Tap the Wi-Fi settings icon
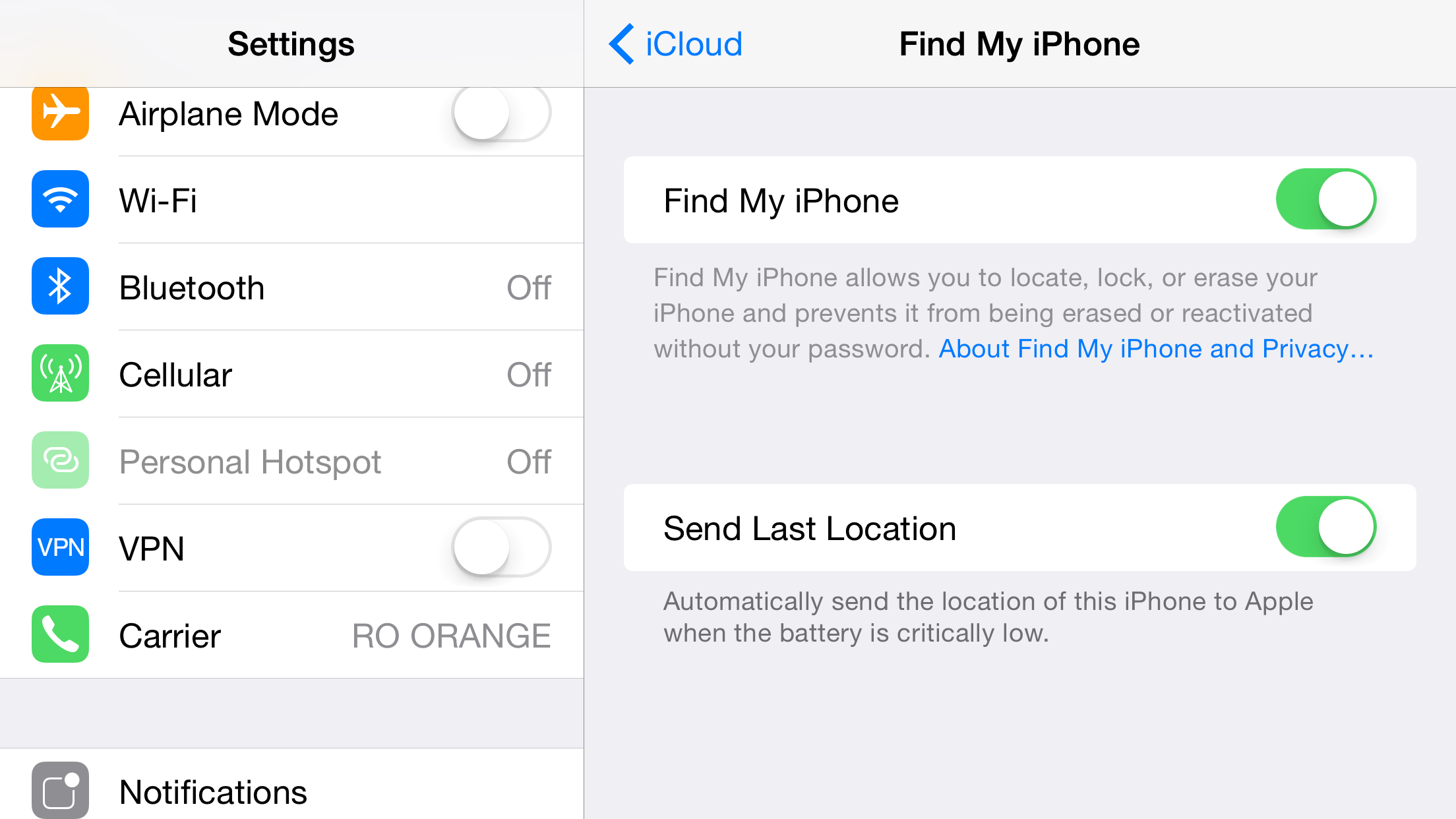Screen dimensions: 1456x819 point(60,200)
